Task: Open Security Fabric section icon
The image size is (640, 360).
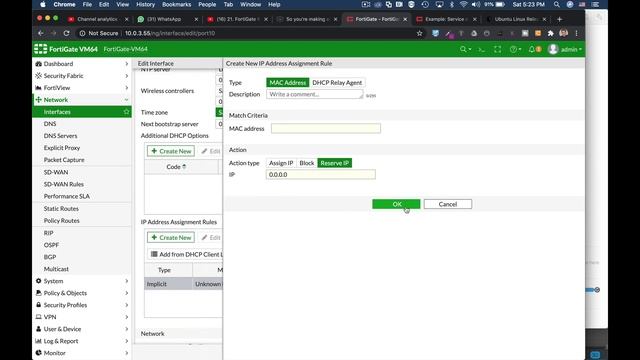Action: [x=38, y=76]
